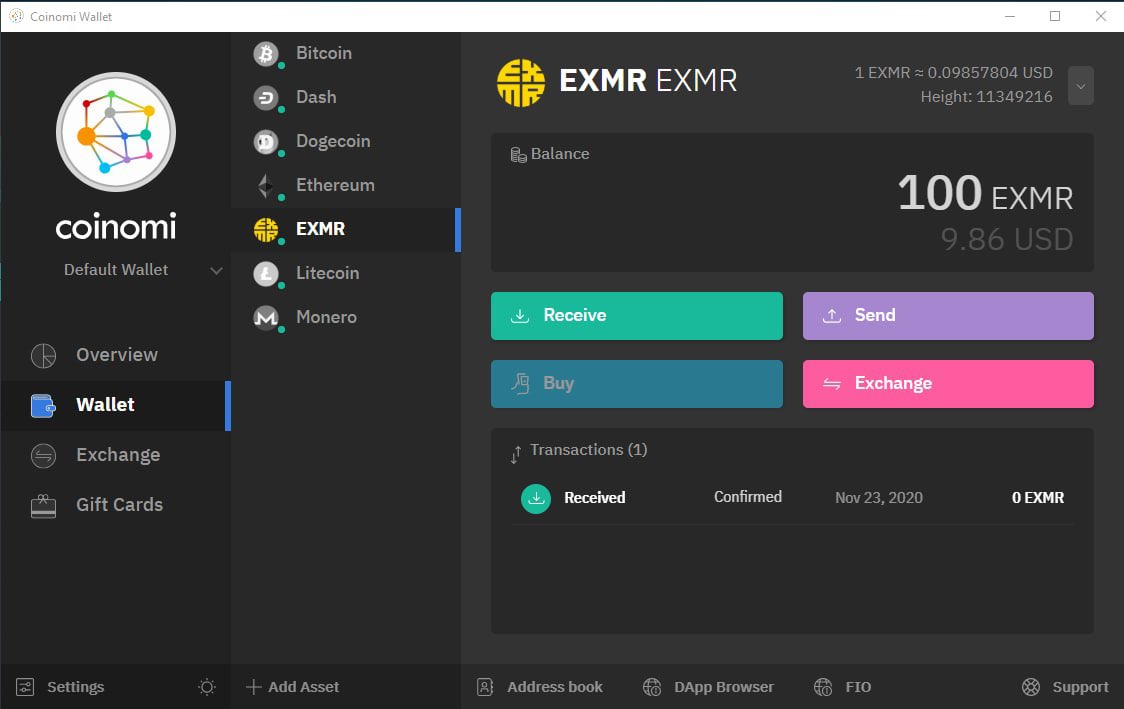1124x709 pixels.
Task: Click the Balance coins icon
Action: point(518,155)
